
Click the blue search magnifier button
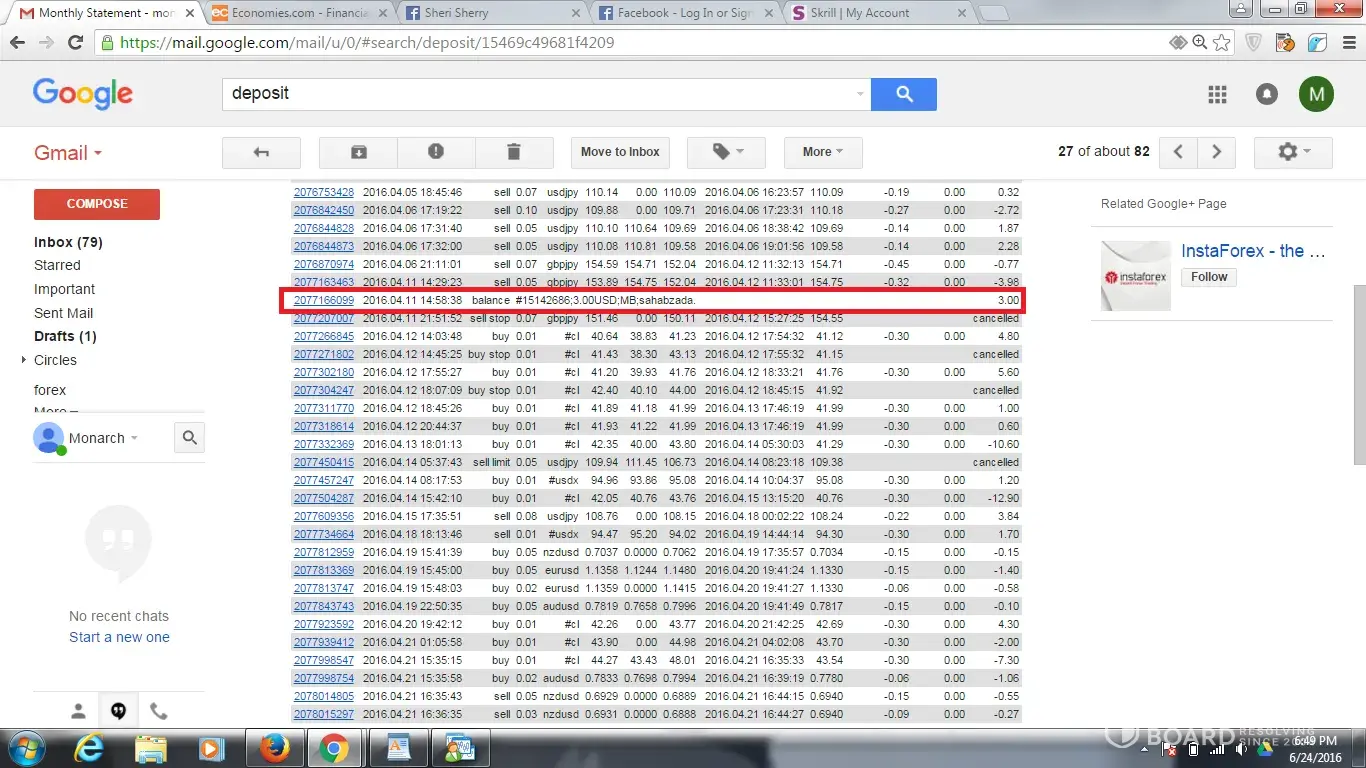(903, 94)
